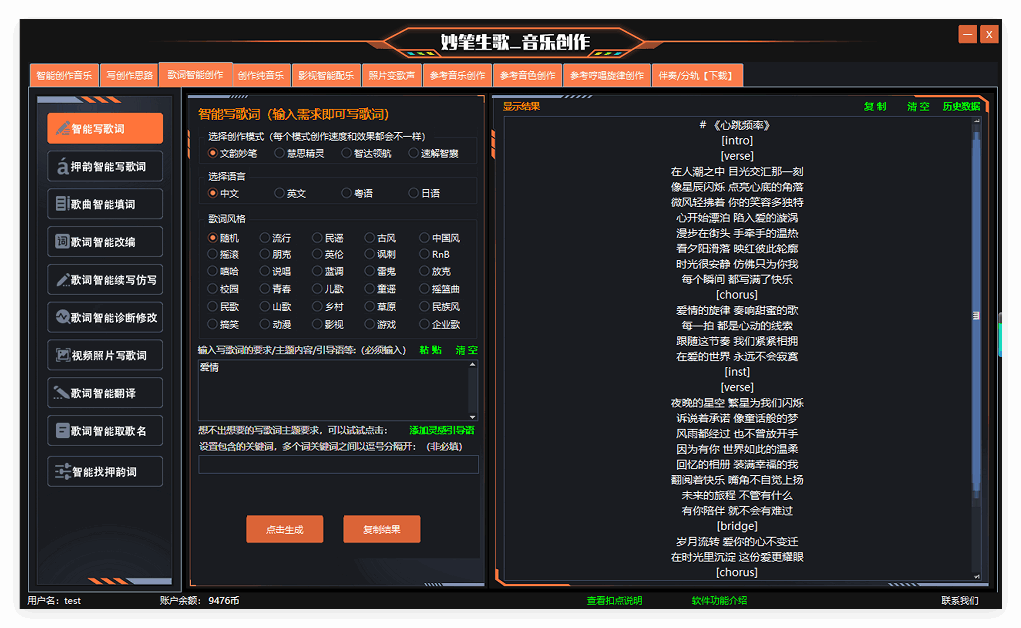Select the 歌词智能翻译 sidebar tool
This screenshot has height=628, width=1021.
click(105, 393)
